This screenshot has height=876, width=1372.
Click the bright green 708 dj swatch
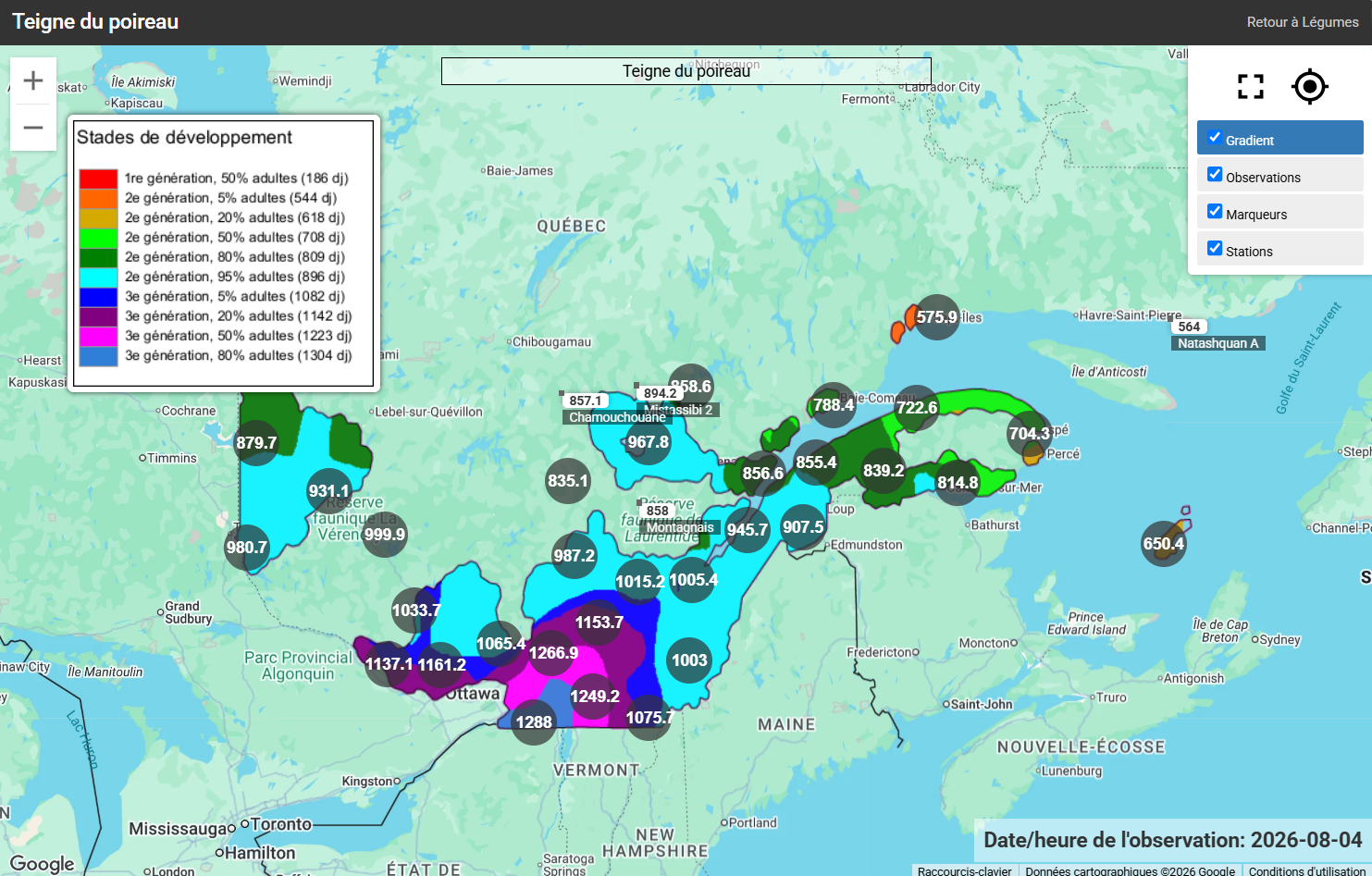point(98,238)
